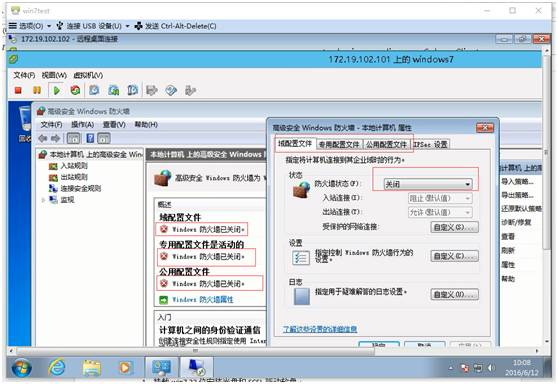Open the action center flag tray icon
Image resolution: width=558 pixels, height=384 pixels.
pyautogui.click(x=464, y=368)
